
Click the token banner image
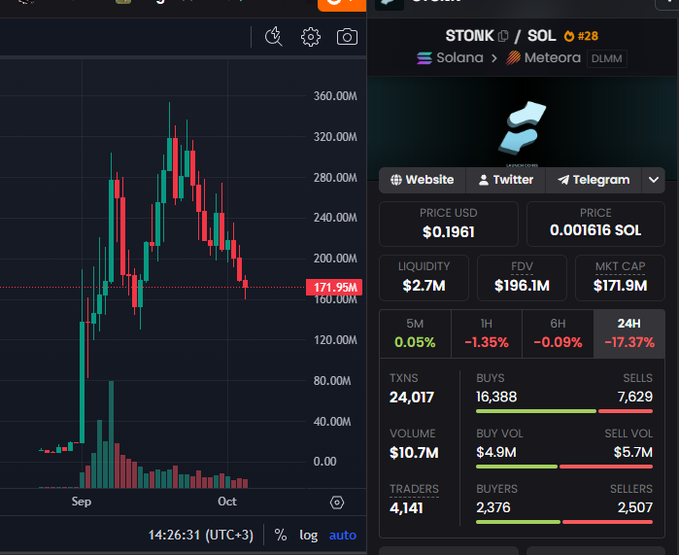(523, 129)
